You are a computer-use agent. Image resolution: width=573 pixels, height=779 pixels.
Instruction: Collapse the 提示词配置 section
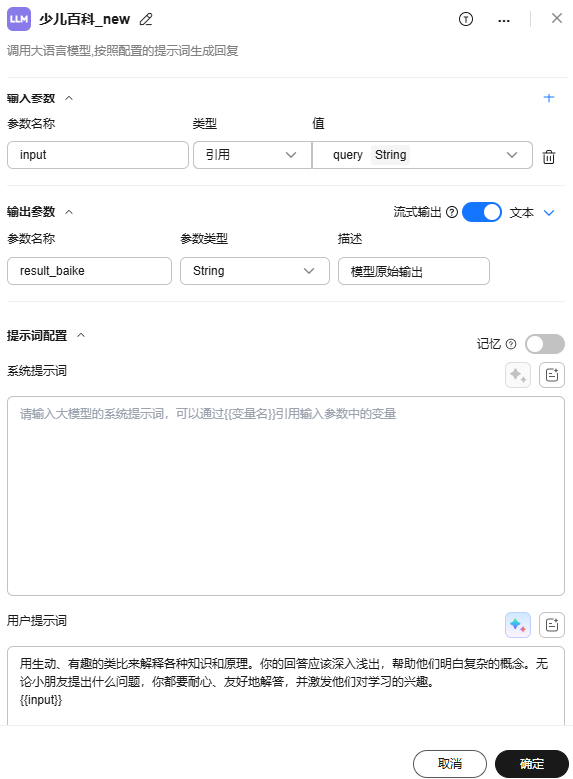point(81,335)
